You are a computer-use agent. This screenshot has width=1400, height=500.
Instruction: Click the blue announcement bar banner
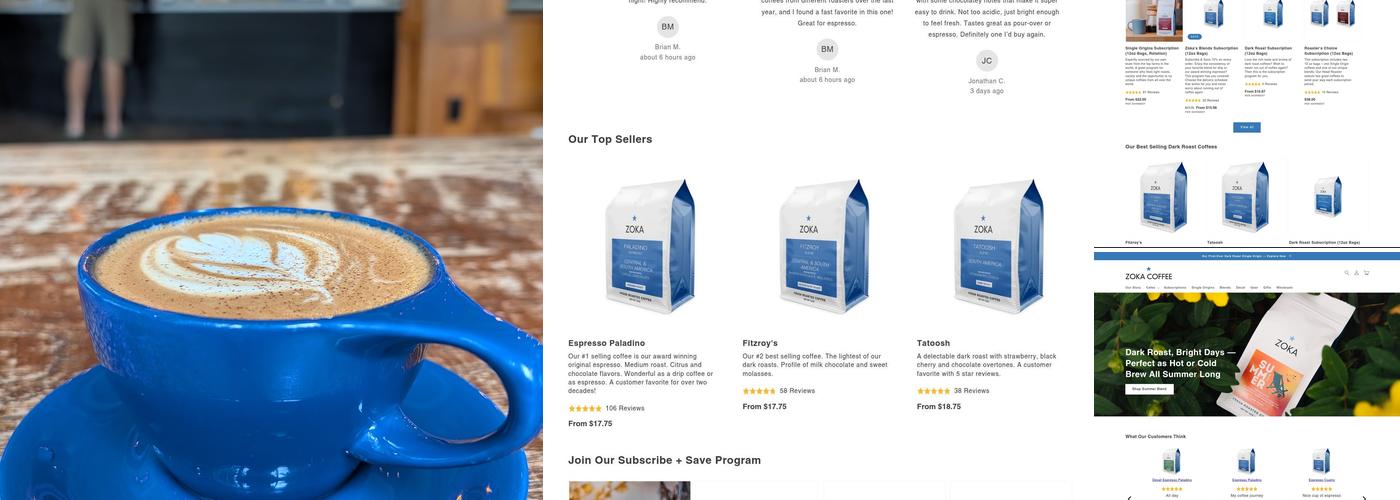(1247, 256)
